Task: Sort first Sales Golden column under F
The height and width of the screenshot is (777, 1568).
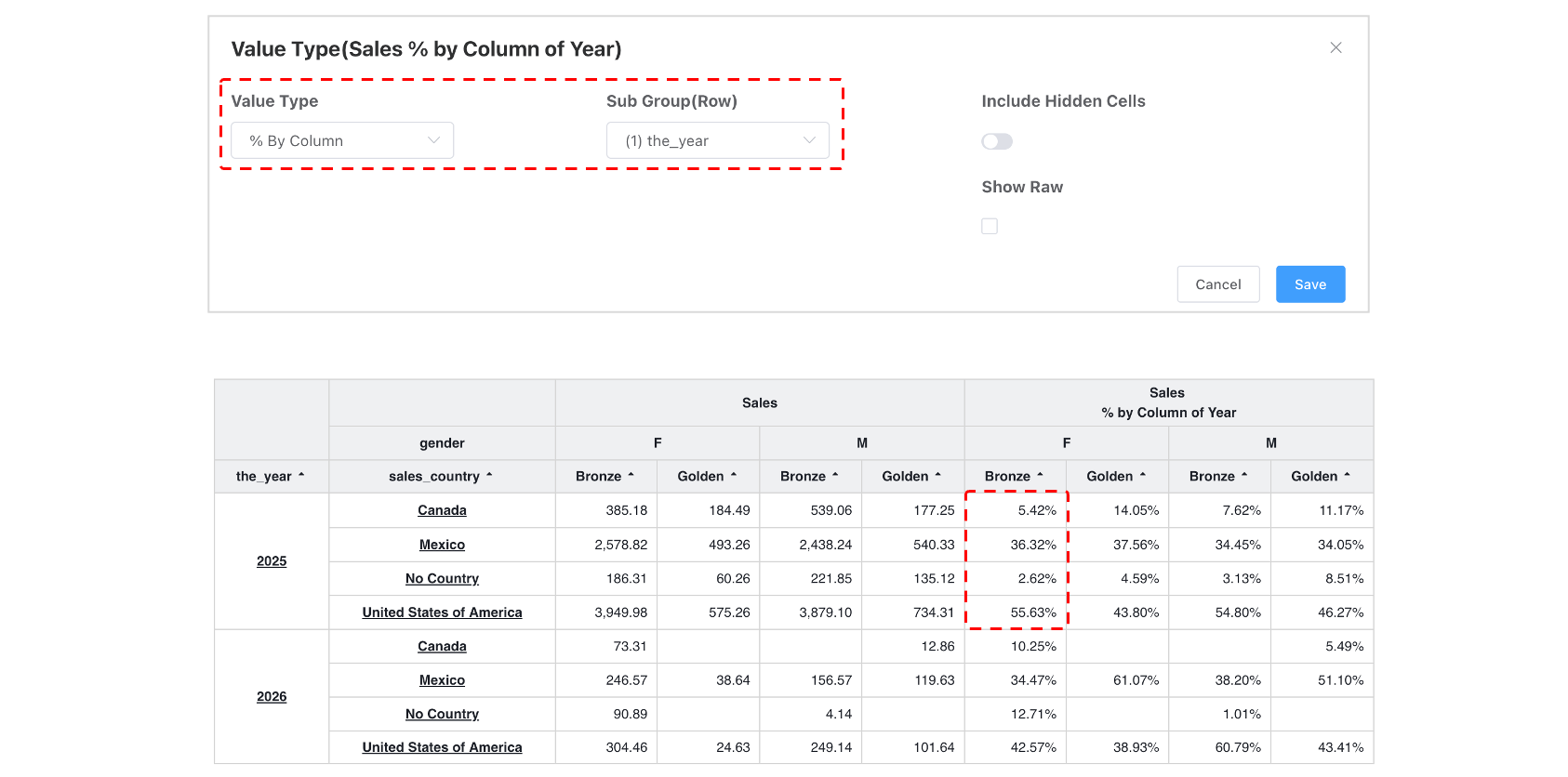Action: 733,476
